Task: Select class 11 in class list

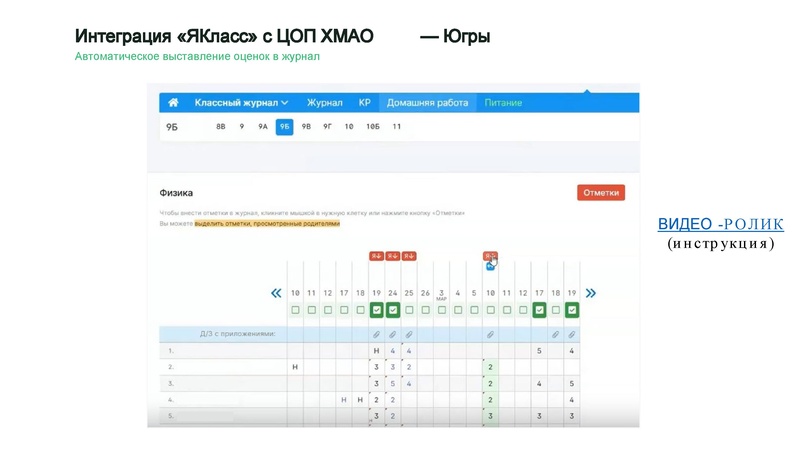Action: point(396,127)
